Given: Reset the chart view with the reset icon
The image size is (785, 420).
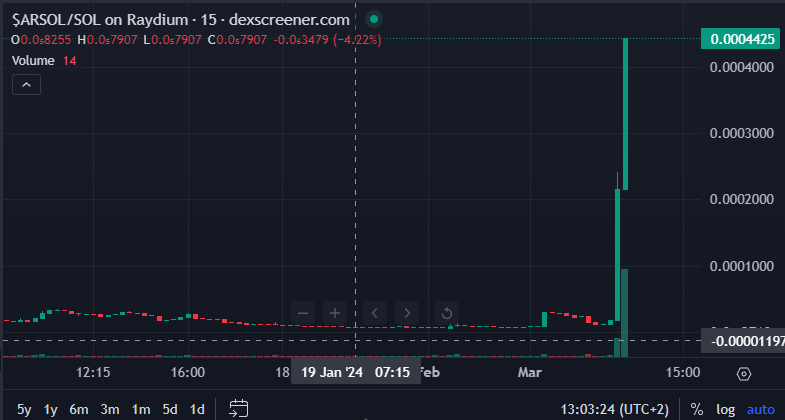Looking at the screenshot, I should click(x=447, y=313).
